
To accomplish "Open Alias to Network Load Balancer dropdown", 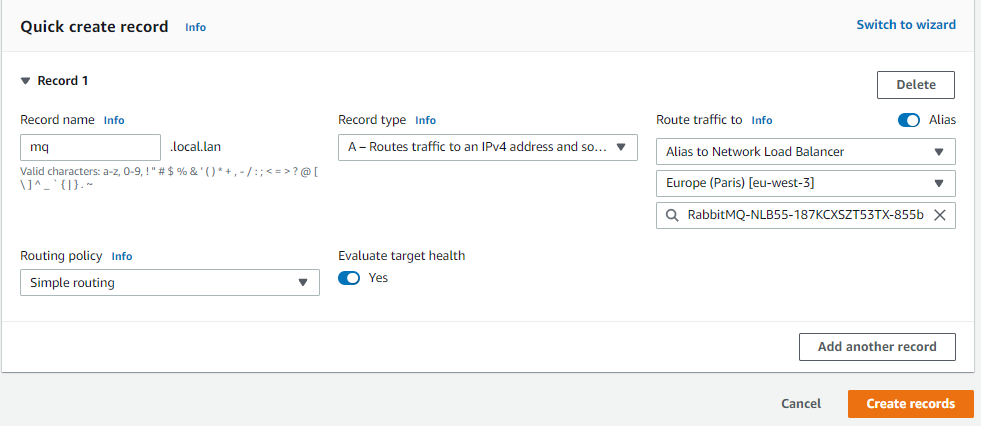I will (x=805, y=152).
